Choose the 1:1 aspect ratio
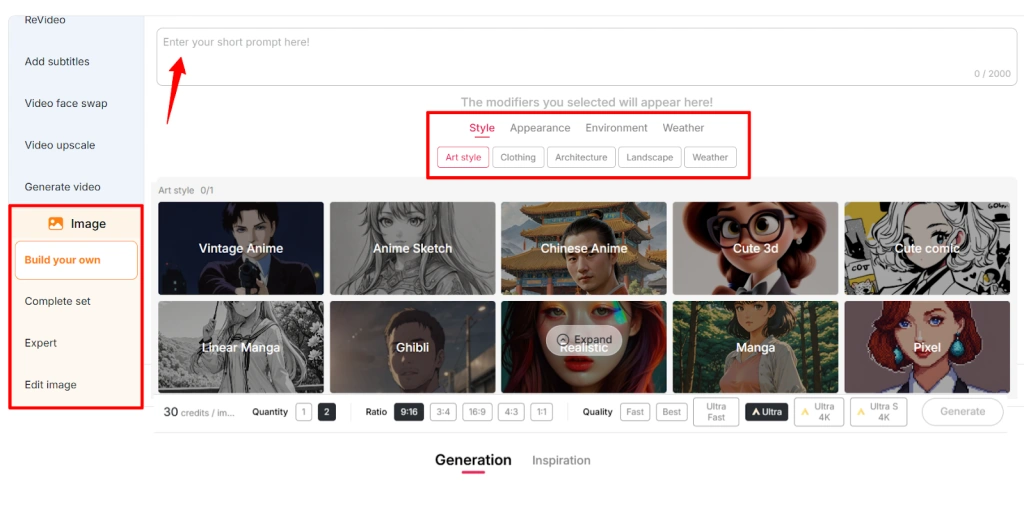The width and height of the screenshot is (1024, 506). pyautogui.click(x=541, y=412)
